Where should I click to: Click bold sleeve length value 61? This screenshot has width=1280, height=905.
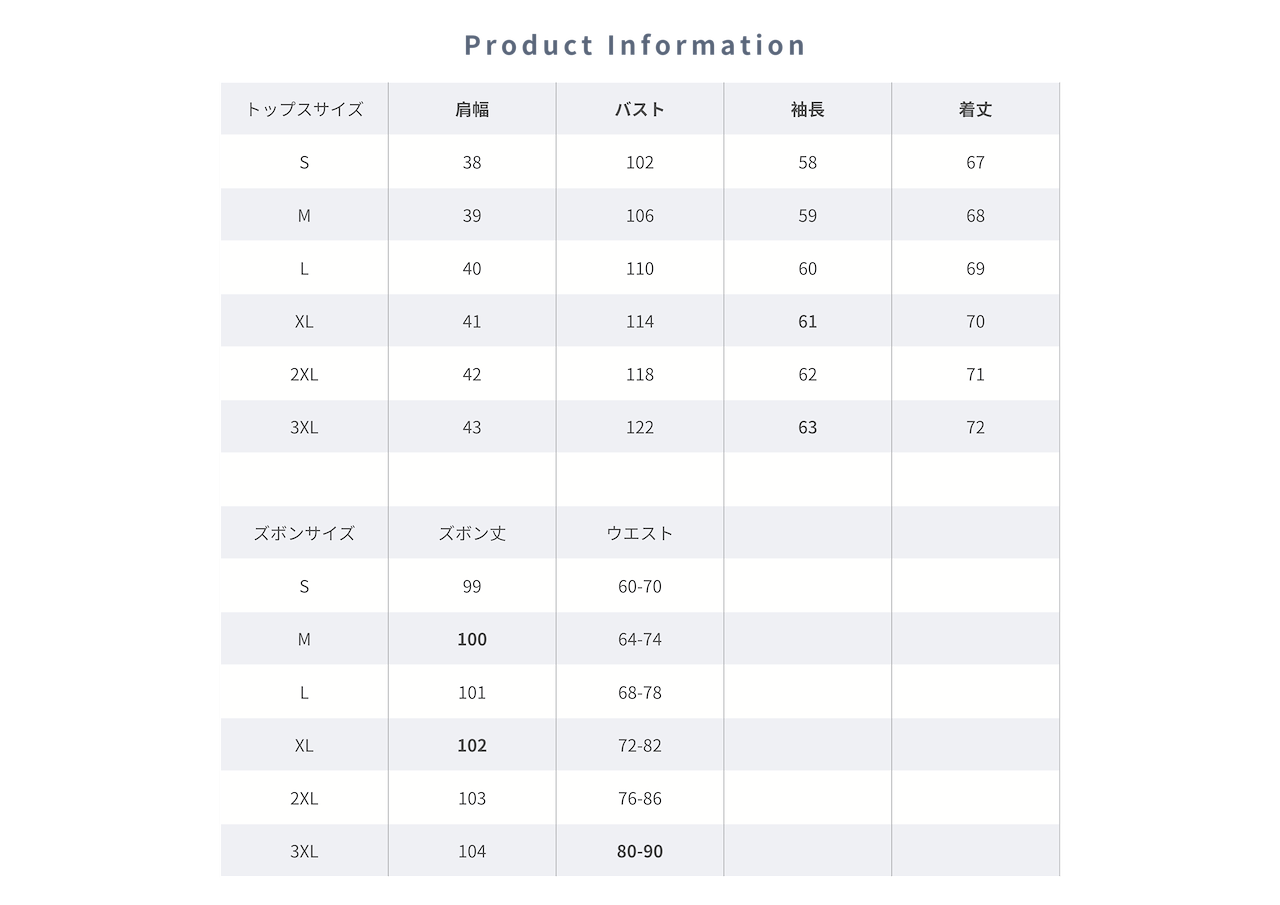pyautogui.click(x=808, y=321)
